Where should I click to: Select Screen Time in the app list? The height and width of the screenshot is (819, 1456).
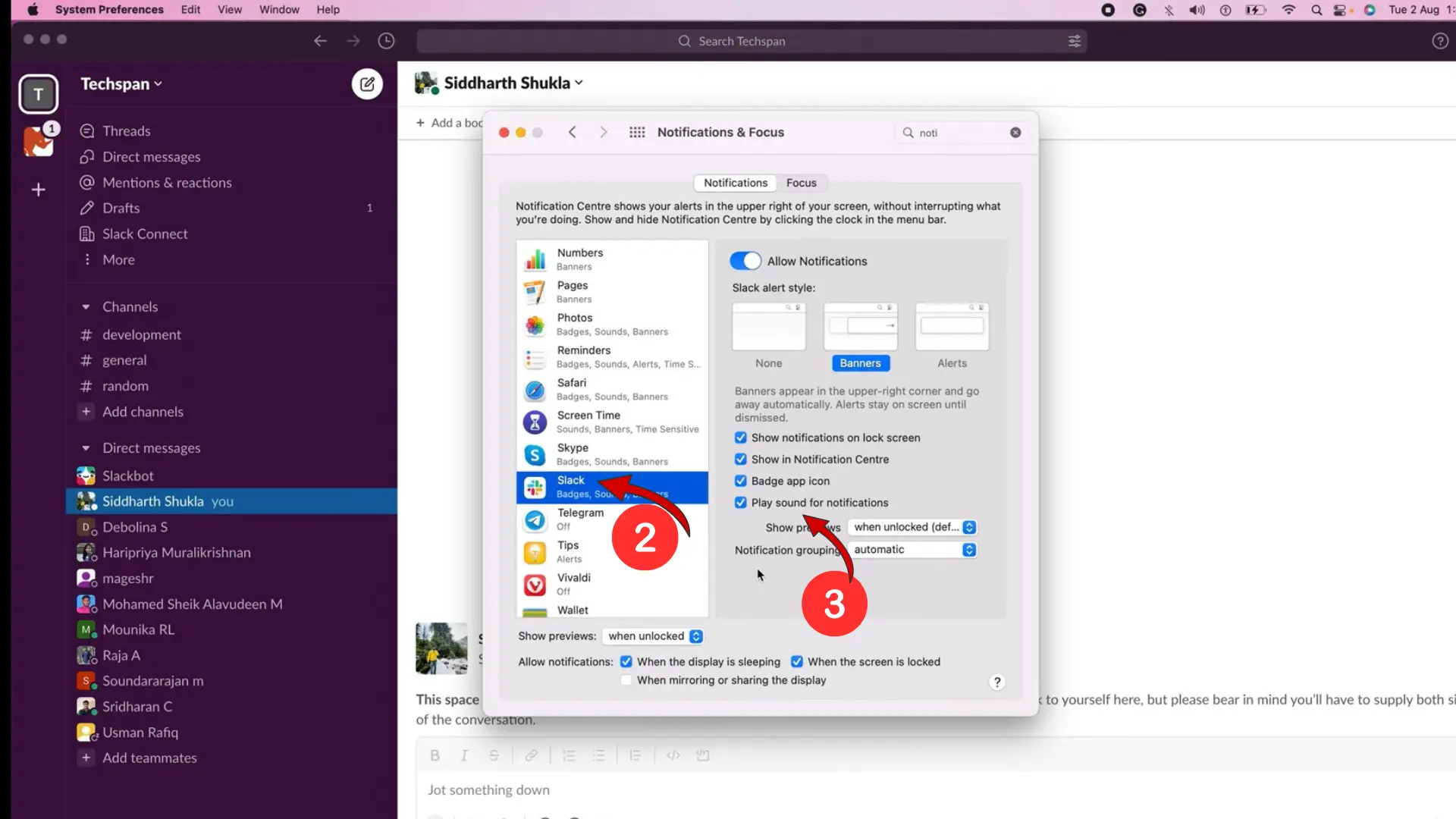(x=612, y=422)
